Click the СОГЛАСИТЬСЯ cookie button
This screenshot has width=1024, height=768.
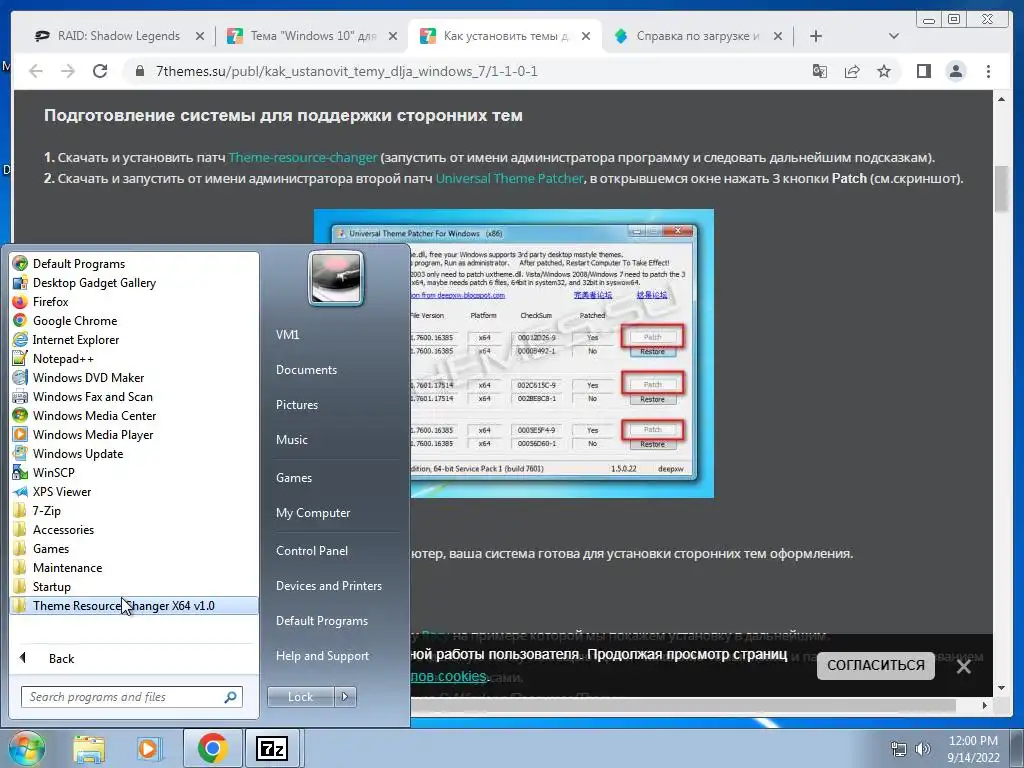tap(876, 665)
